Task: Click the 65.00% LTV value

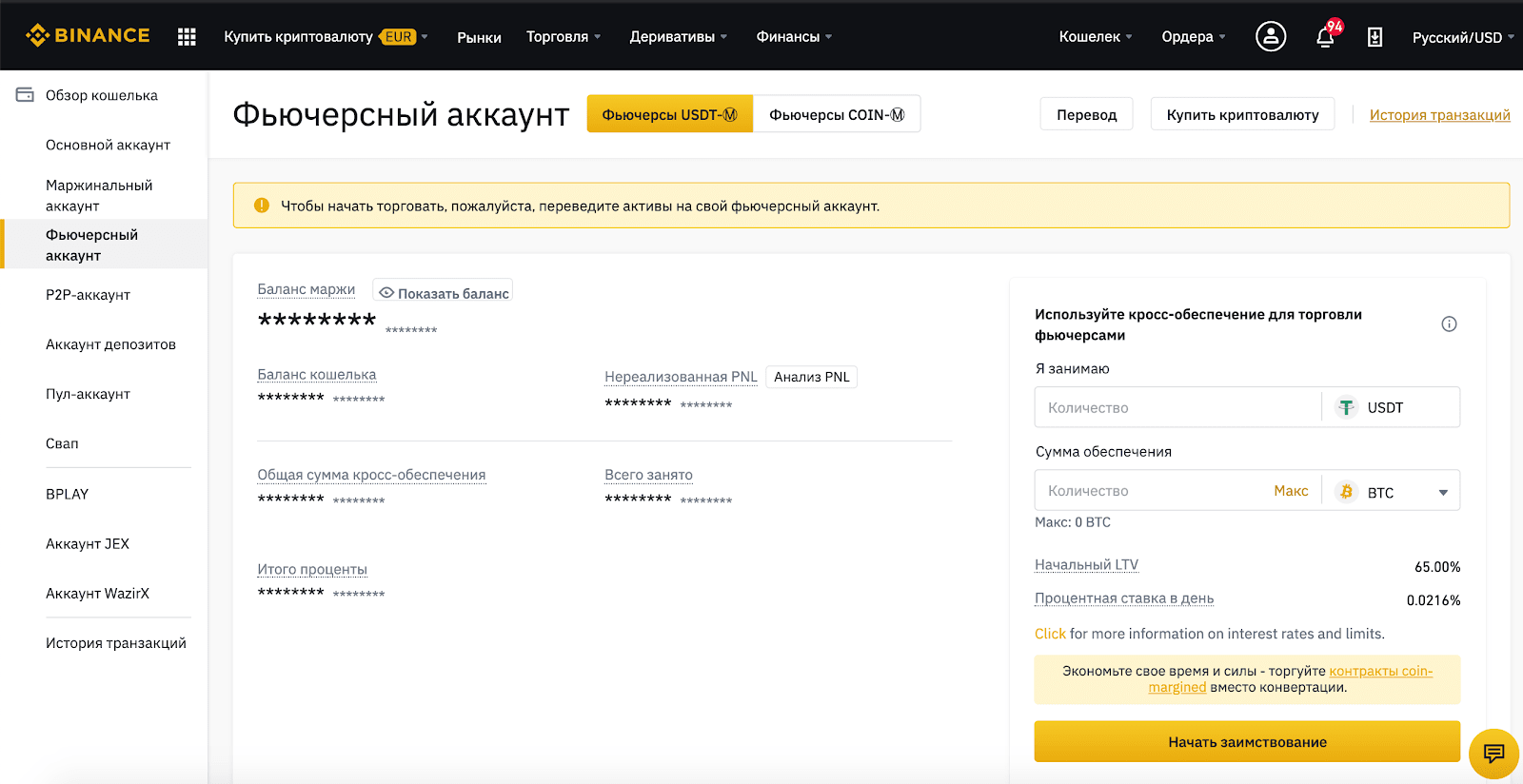Action: click(1437, 567)
